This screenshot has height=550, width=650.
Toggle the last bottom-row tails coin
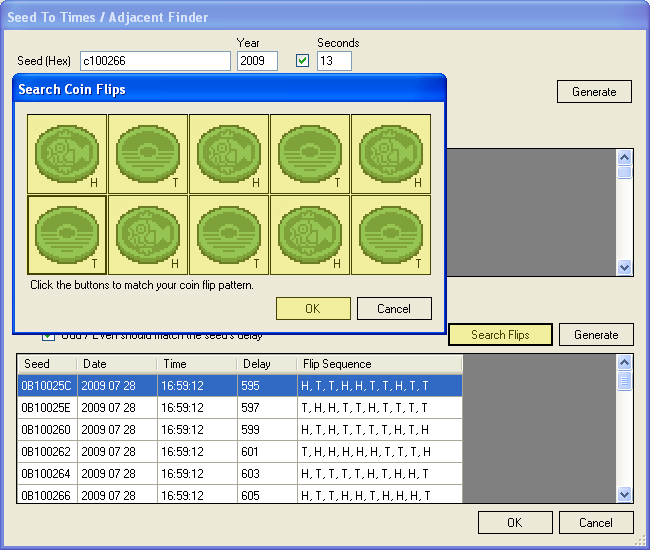[x=390, y=234]
